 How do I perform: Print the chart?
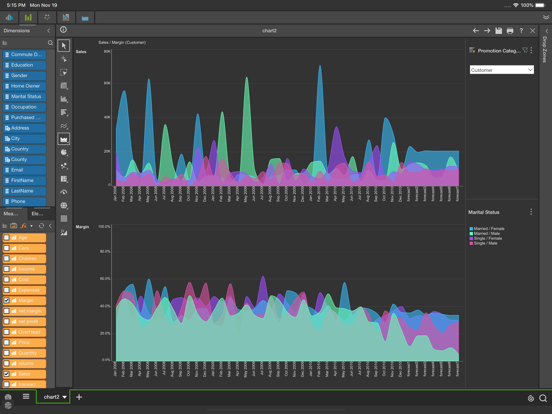point(510,31)
